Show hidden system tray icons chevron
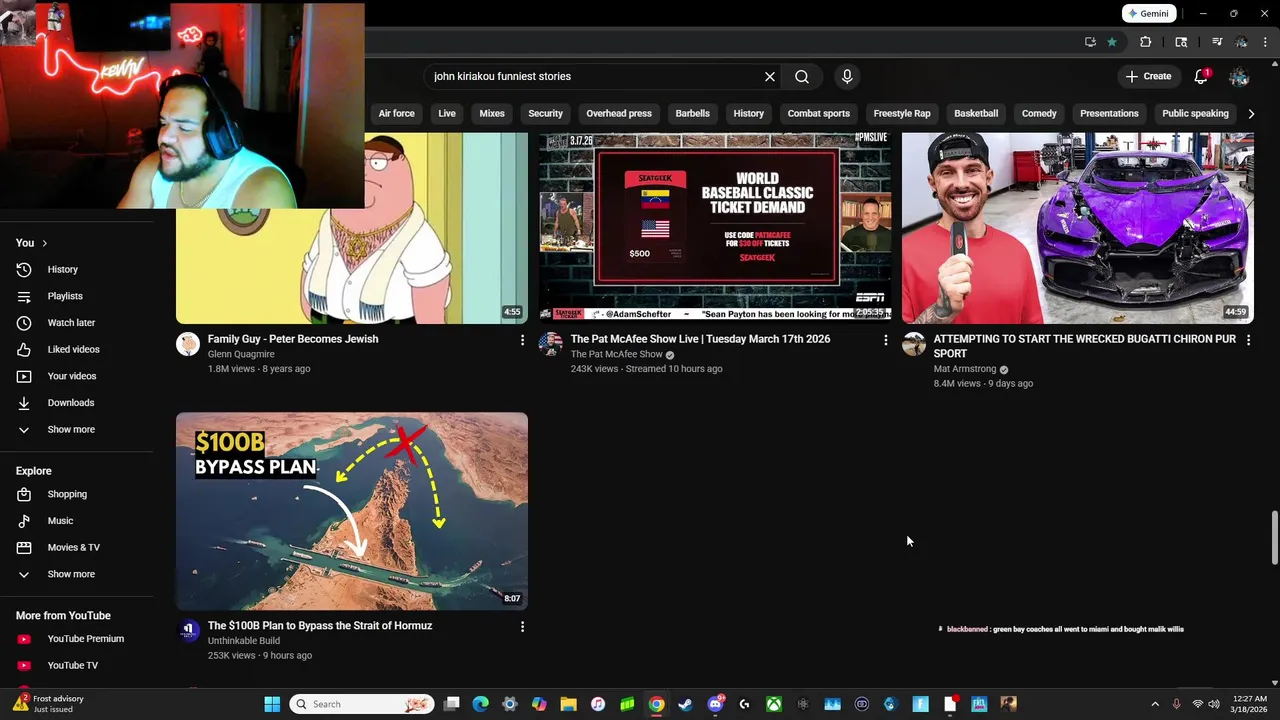Screen dimensions: 1280x720 [1155, 704]
